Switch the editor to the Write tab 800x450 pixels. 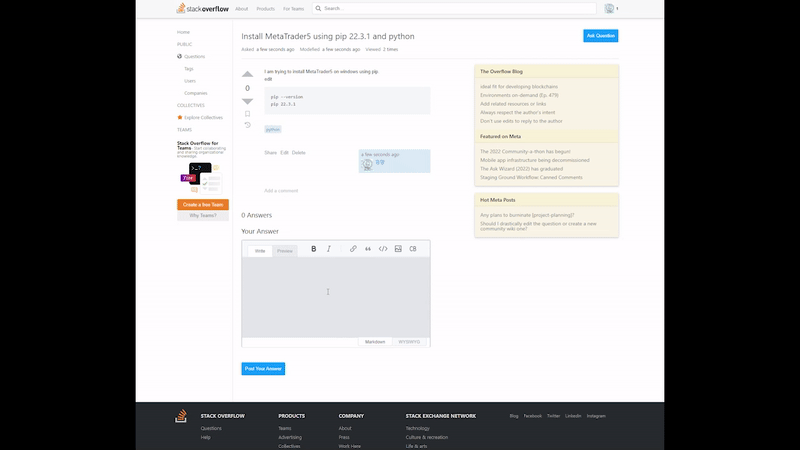(x=260, y=251)
